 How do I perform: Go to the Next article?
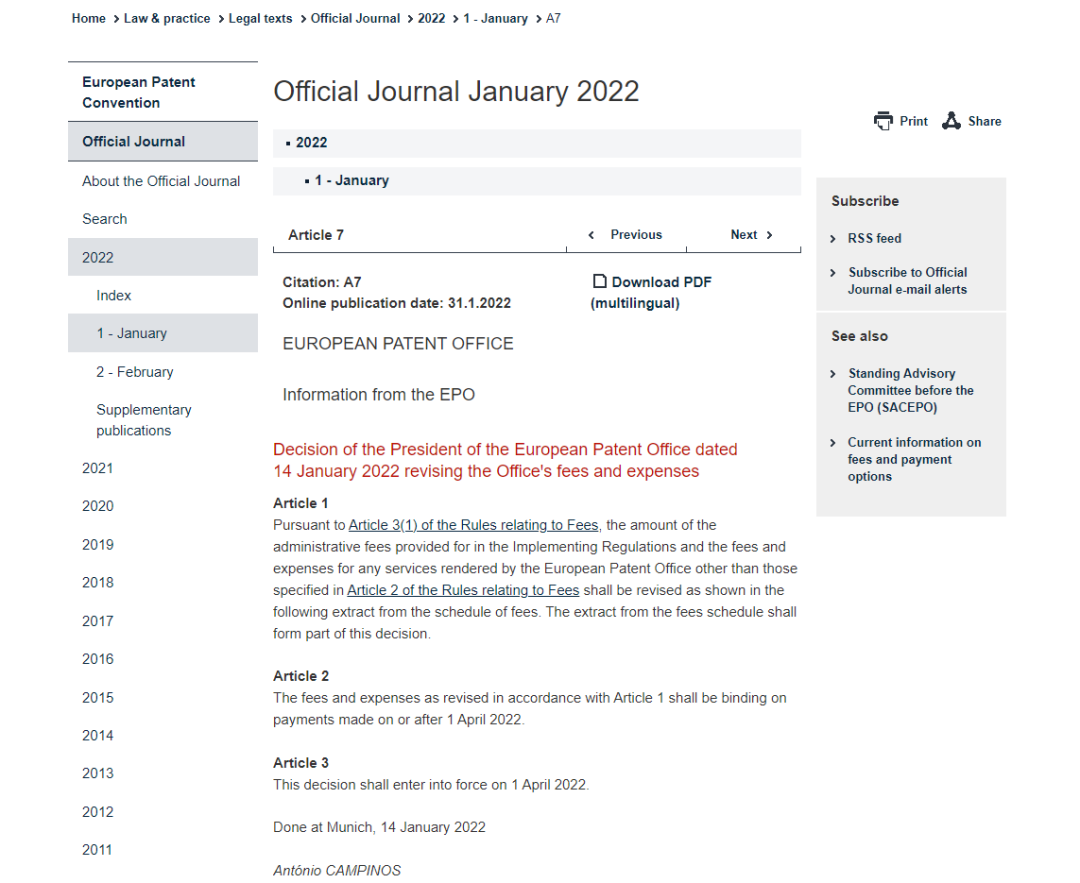(744, 235)
